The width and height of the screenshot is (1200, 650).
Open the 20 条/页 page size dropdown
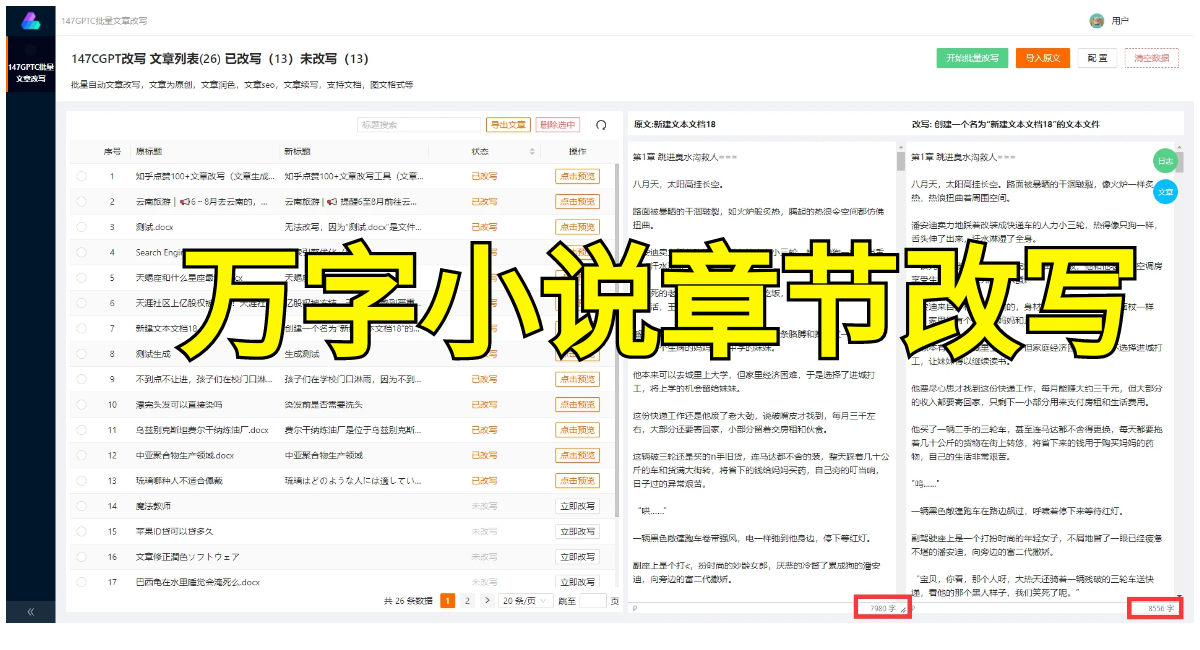(x=525, y=601)
